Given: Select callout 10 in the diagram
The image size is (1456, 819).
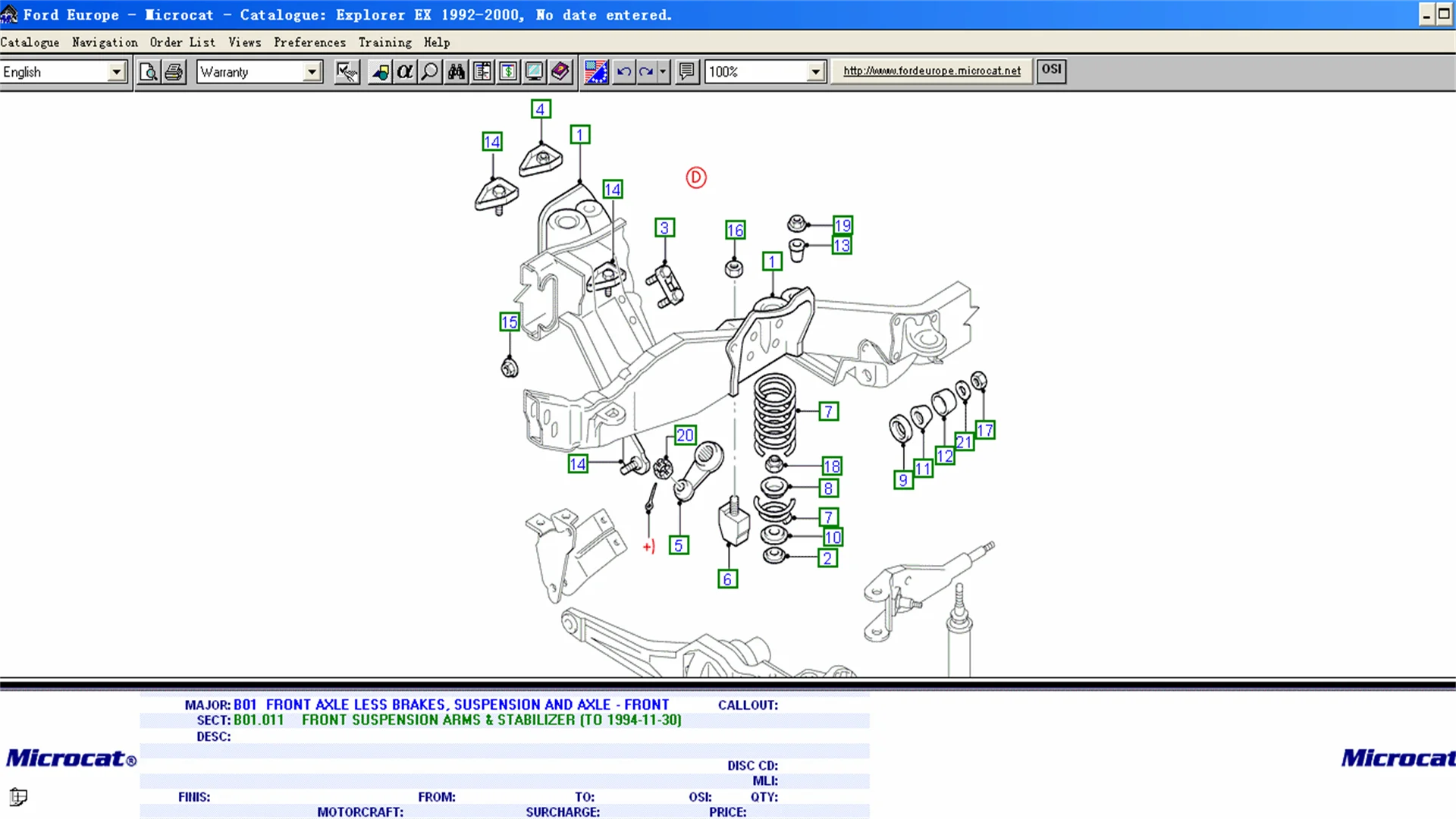Looking at the screenshot, I should pyautogui.click(x=833, y=538).
